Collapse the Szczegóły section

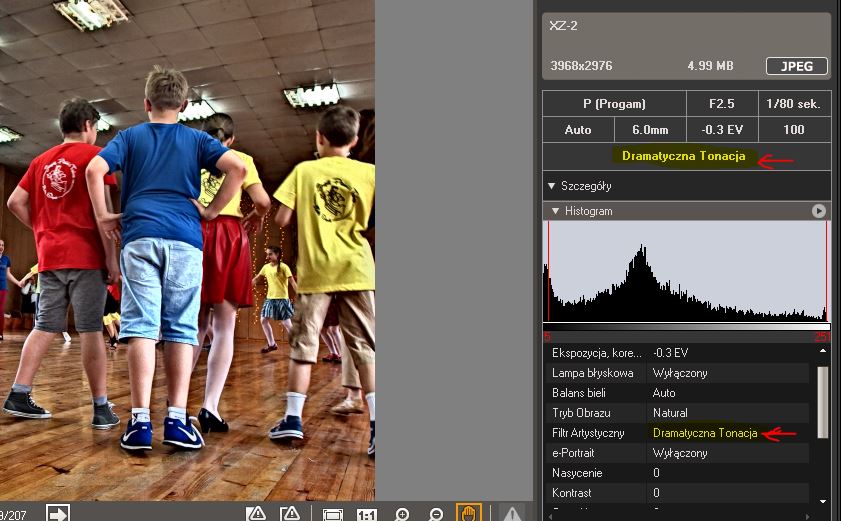click(x=551, y=185)
